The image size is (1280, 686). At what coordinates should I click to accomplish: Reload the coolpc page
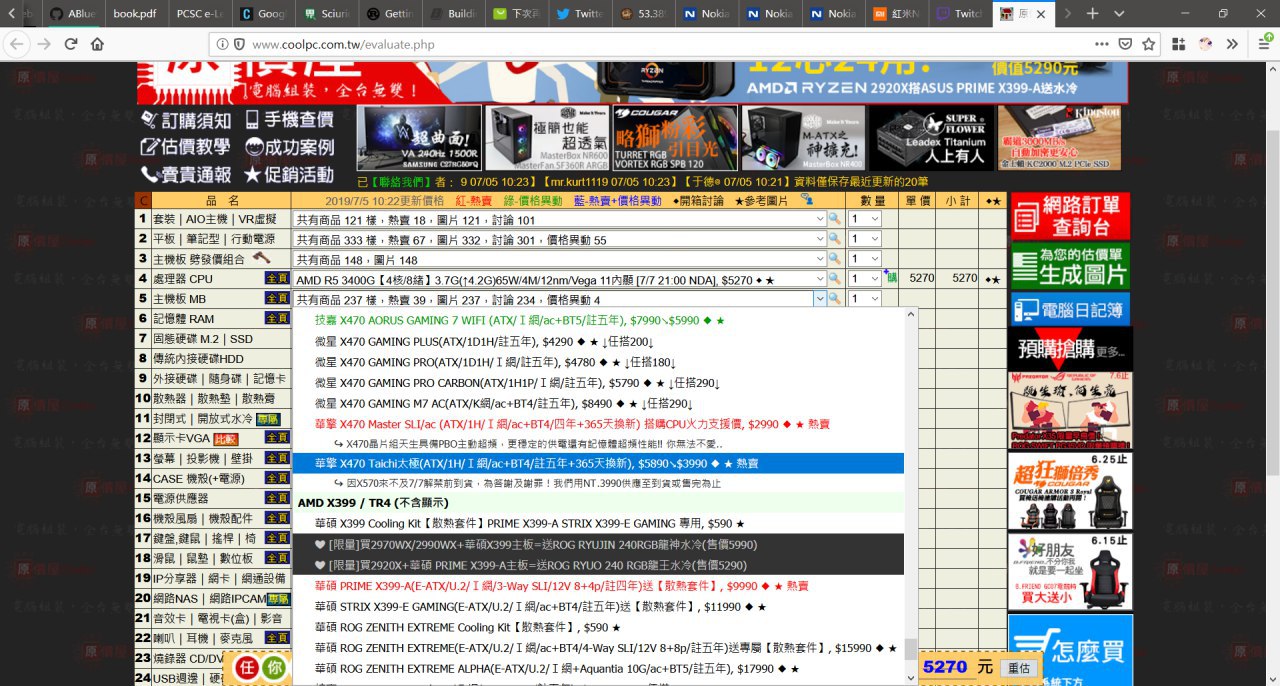coord(71,44)
